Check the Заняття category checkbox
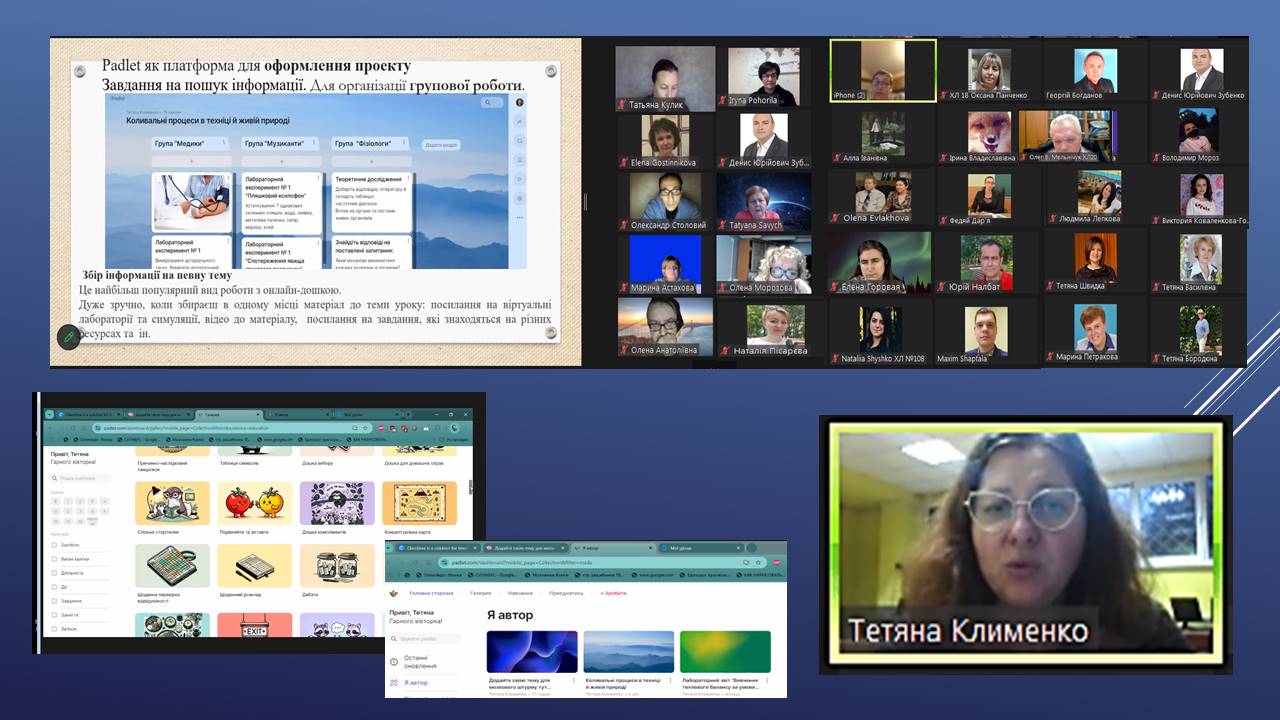The width and height of the screenshot is (1280, 720). pyautogui.click(x=54, y=615)
